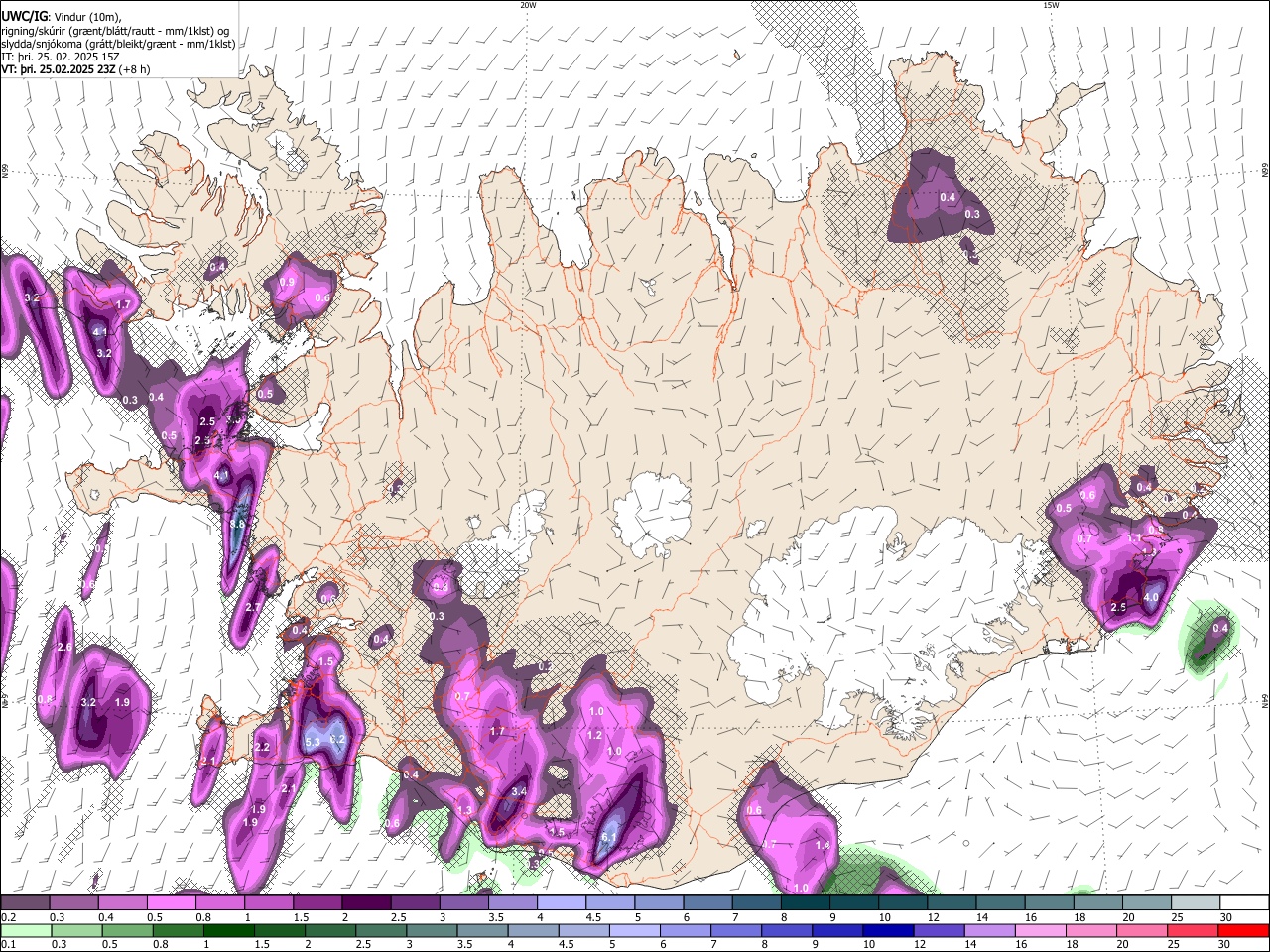Screen dimensions: 1270x952
Task: Click lower legend swatch between 10 and 12
Action: [x=886, y=930]
